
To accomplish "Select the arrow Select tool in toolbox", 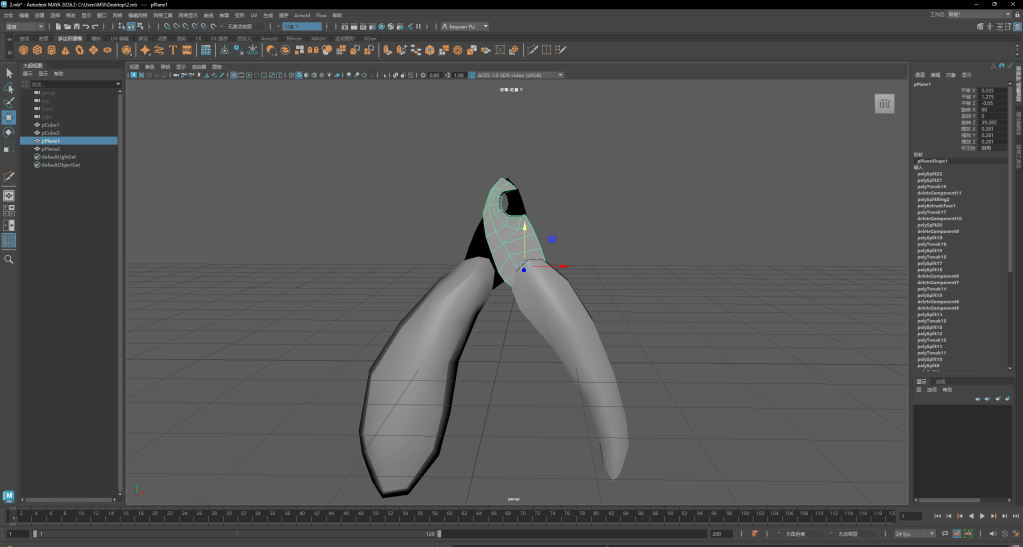I will (x=9, y=73).
